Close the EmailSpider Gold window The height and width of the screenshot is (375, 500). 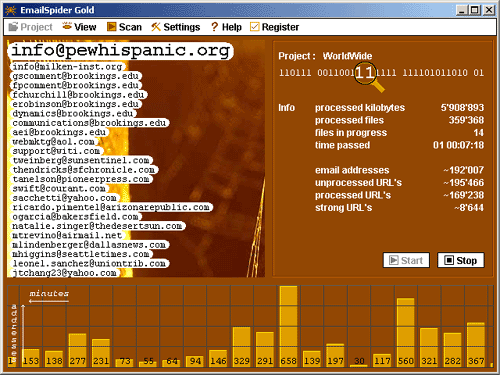pos(489,10)
